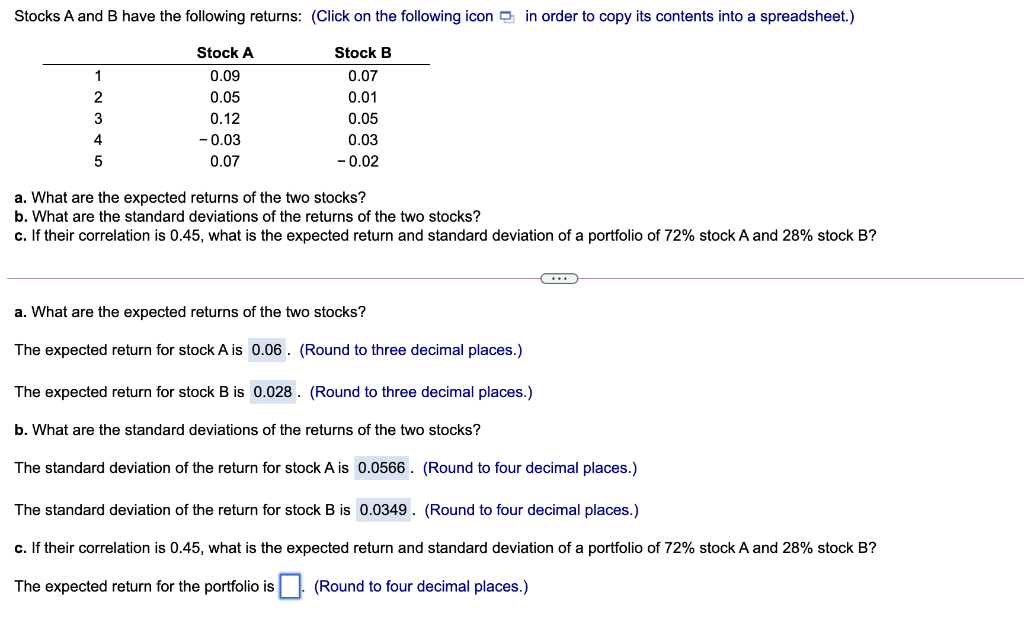Select the 0.0566 standard deviation field
Image resolution: width=1024 pixels, height=620 pixels.
(382, 467)
